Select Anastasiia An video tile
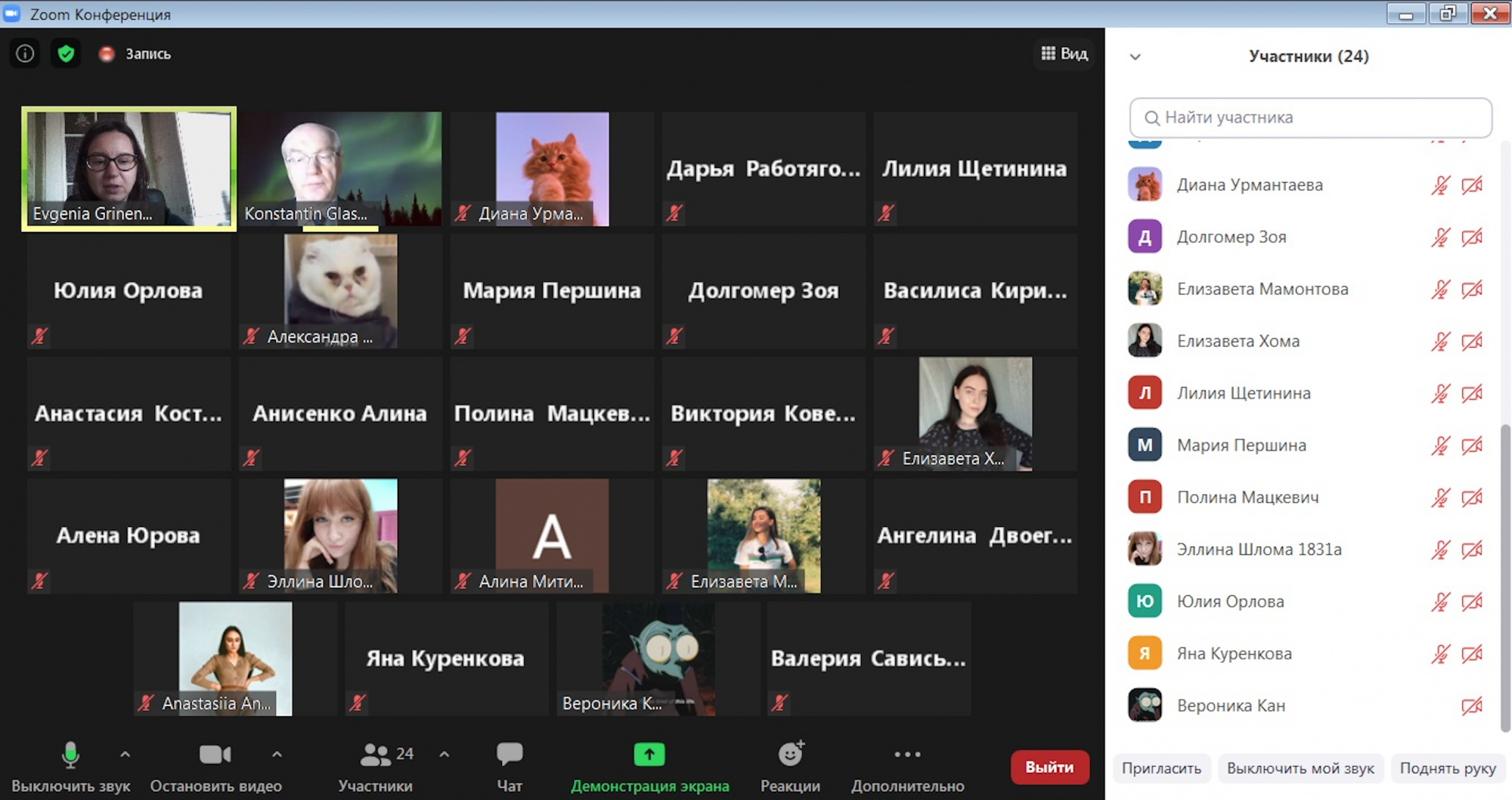 click(x=235, y=659)
